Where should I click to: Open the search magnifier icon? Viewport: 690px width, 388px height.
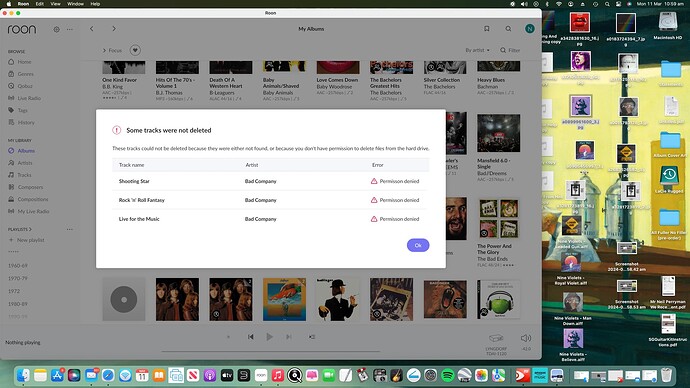[508, 29]
